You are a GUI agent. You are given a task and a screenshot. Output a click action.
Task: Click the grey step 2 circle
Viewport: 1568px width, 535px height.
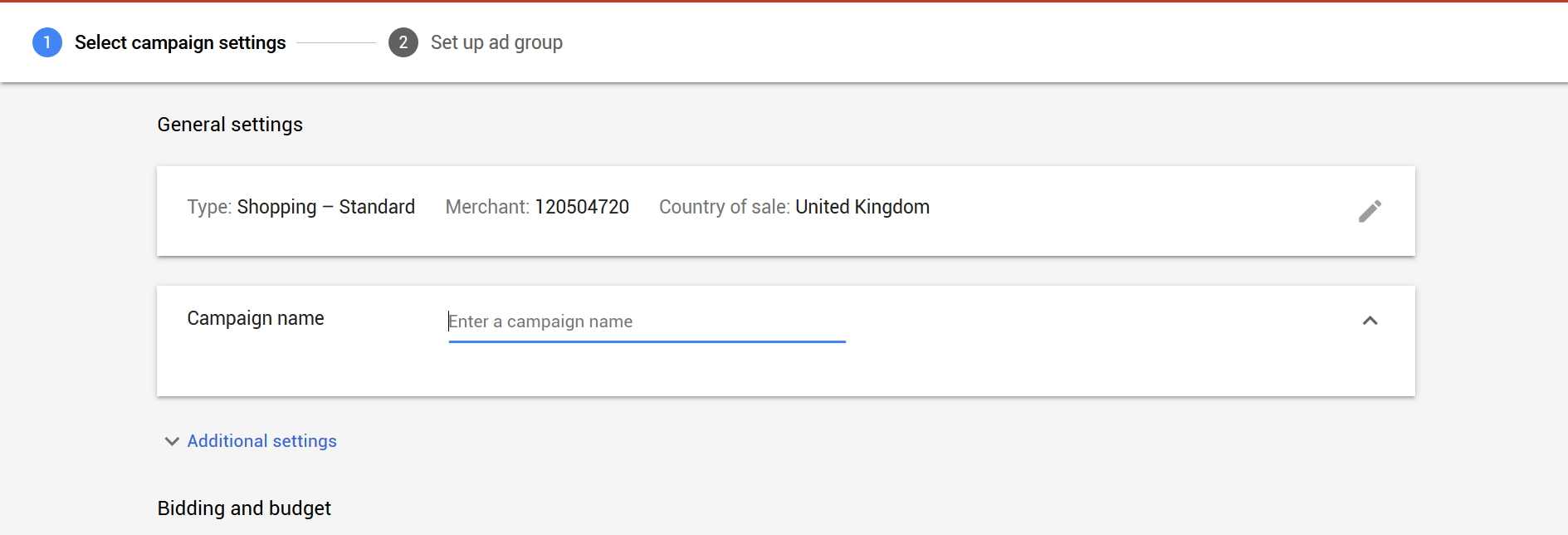[403, 42]
